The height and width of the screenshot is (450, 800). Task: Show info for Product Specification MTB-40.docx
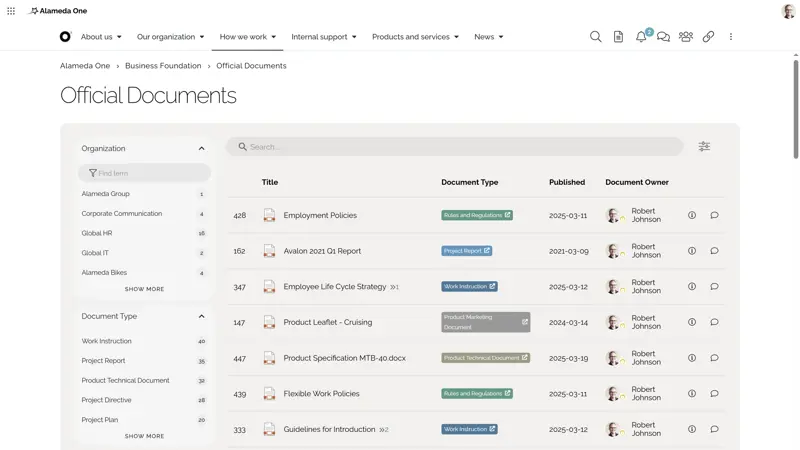pyautogui.click(x=692, y=358)
